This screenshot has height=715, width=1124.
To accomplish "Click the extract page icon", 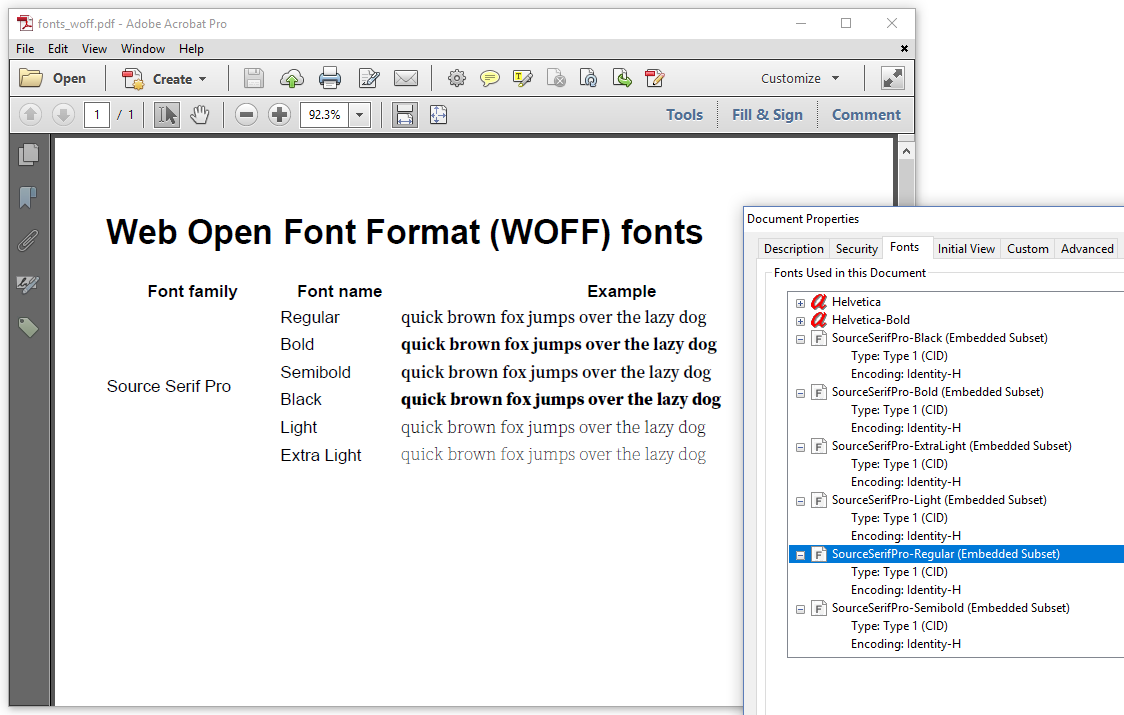I will pyautogui.click(x=622, y=78).
